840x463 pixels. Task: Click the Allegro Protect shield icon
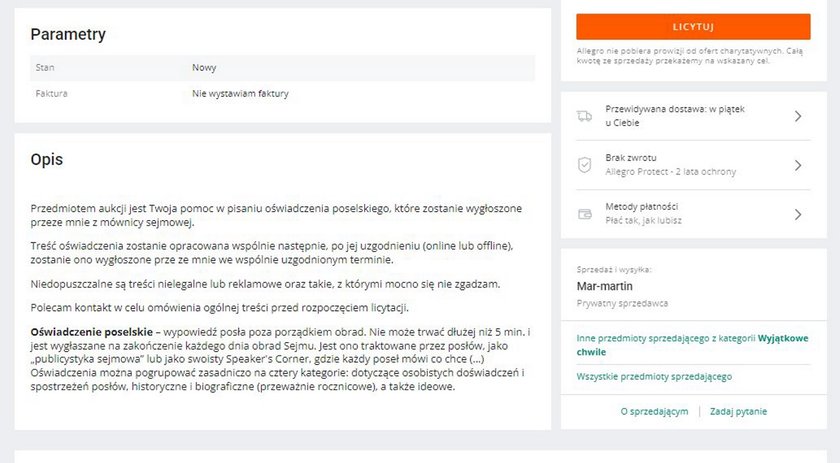(x=584, y=165)
